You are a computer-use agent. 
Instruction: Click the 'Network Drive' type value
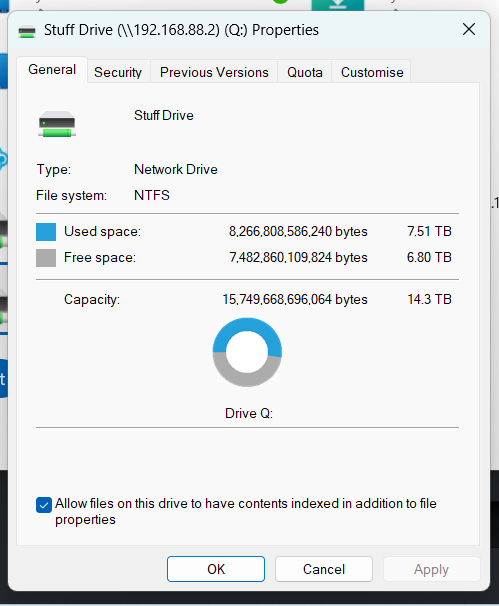click(x=175, y=169)
